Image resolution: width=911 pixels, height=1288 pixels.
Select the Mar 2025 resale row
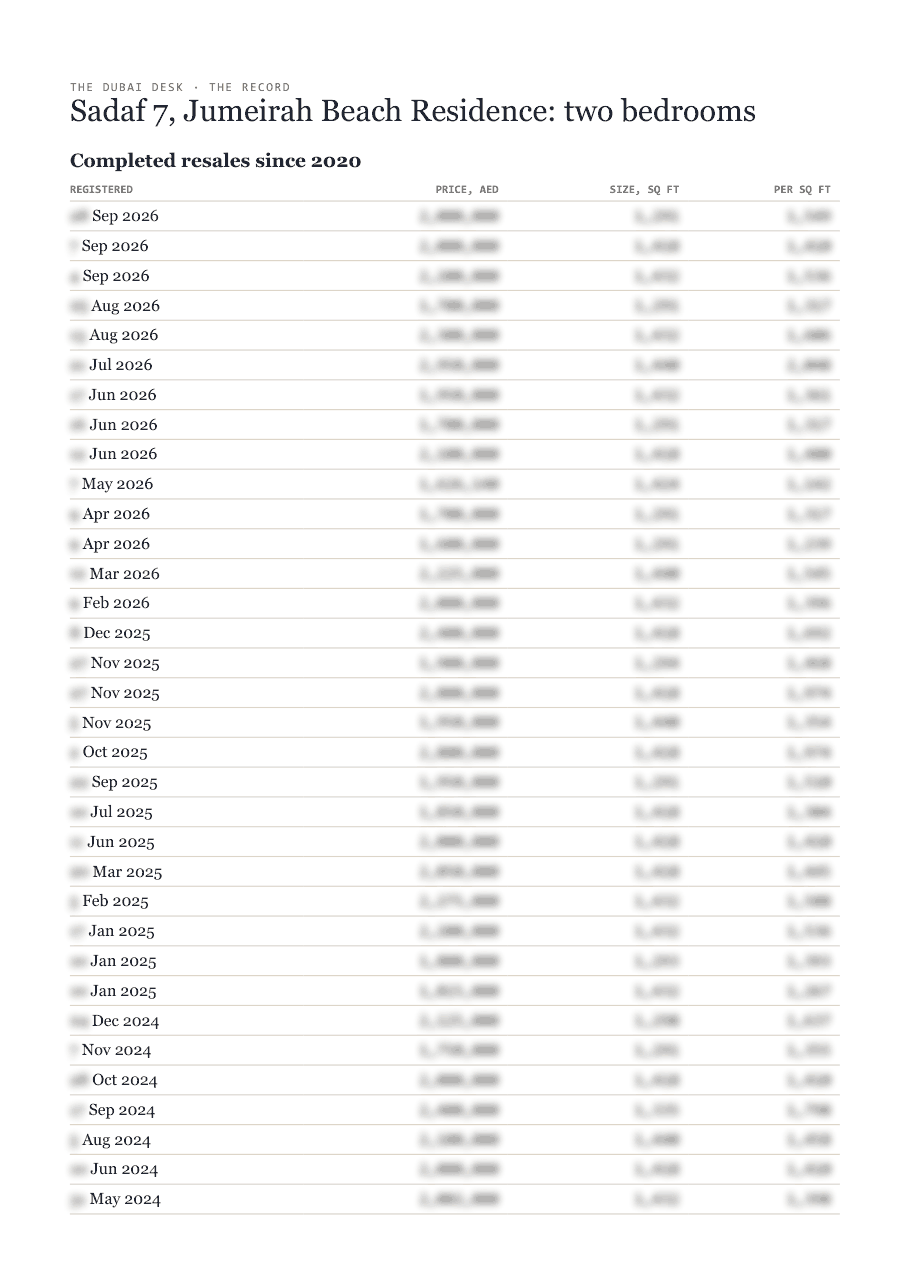[455, 872]
